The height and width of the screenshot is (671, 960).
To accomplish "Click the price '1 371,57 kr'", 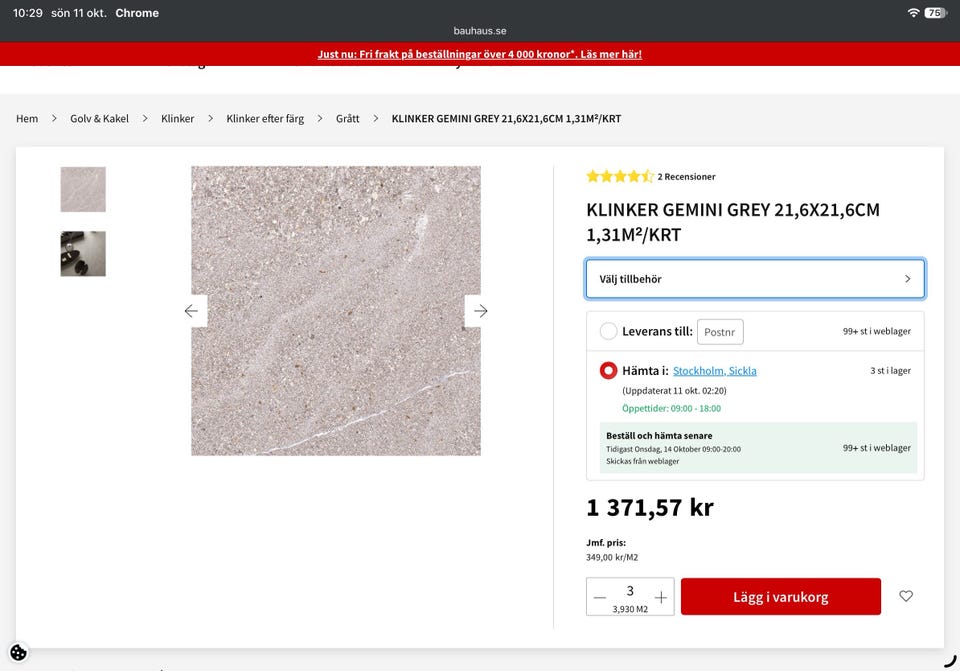I will pyautogui.click(x=650, y=508).
